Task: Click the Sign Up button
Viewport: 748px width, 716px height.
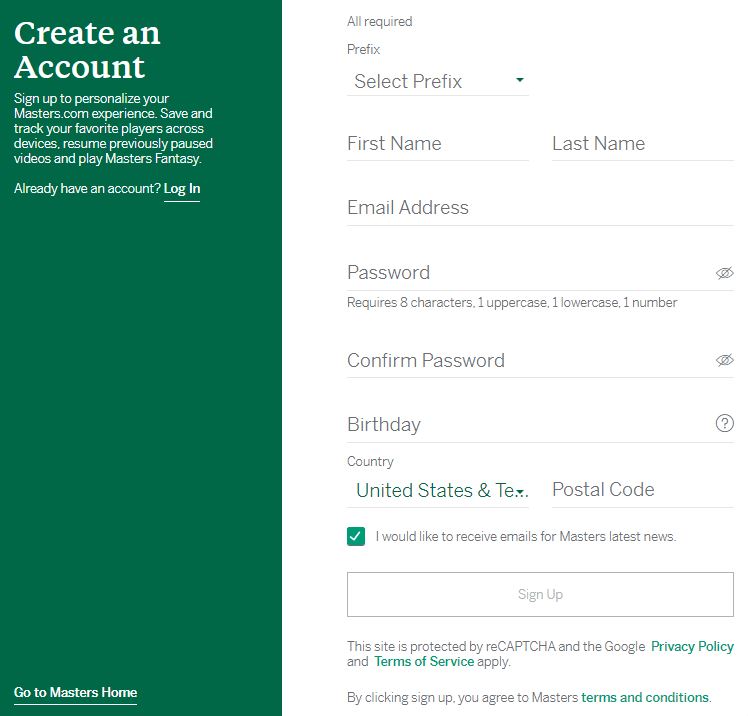Action: [540, 594]
